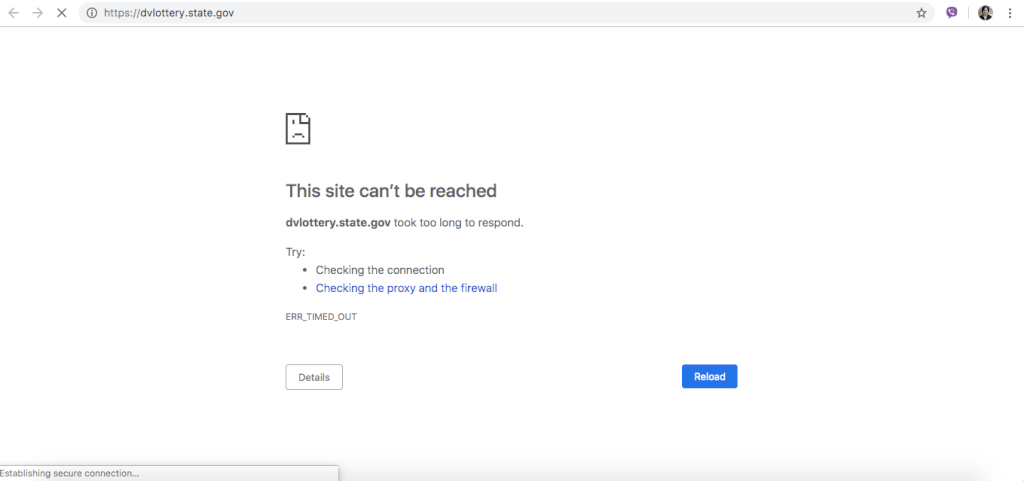Click the browser forward arrow
The height and width of the screenshot is (481, 1024).
(x=37, y=13)
